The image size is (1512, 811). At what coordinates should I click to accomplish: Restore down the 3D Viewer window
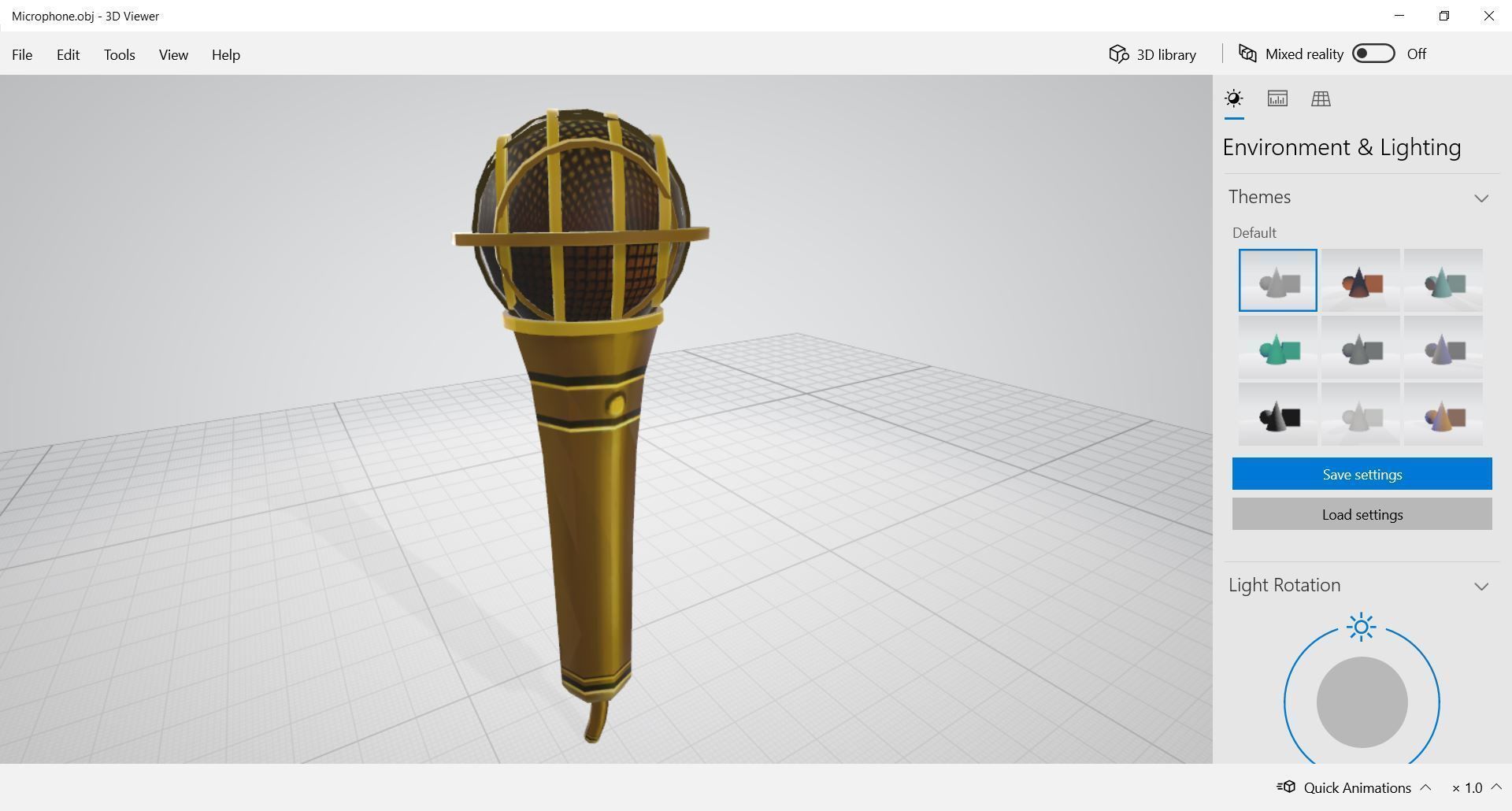pos(1443,16)
